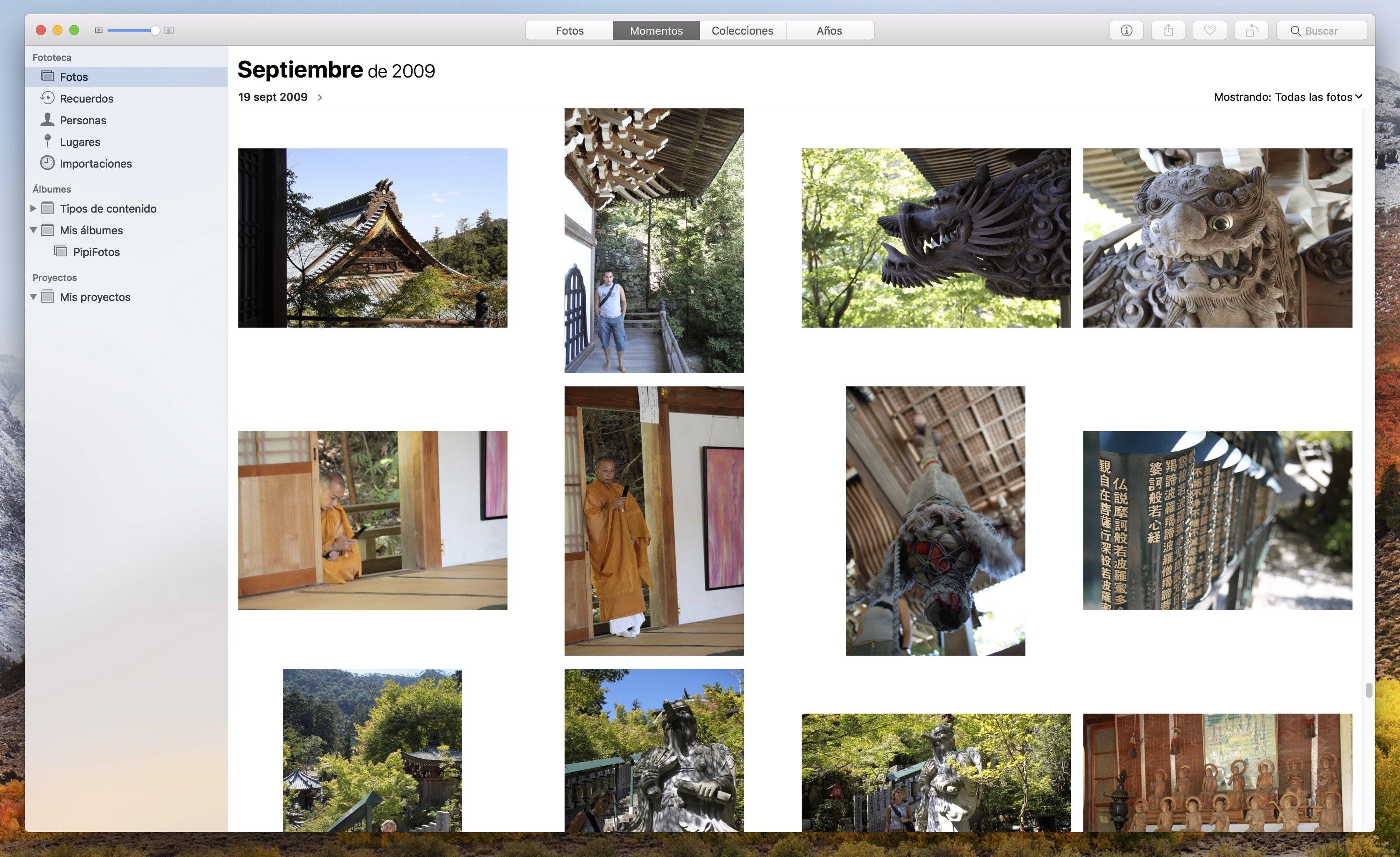Select the PipiFotos album

(x=96, y=252)
